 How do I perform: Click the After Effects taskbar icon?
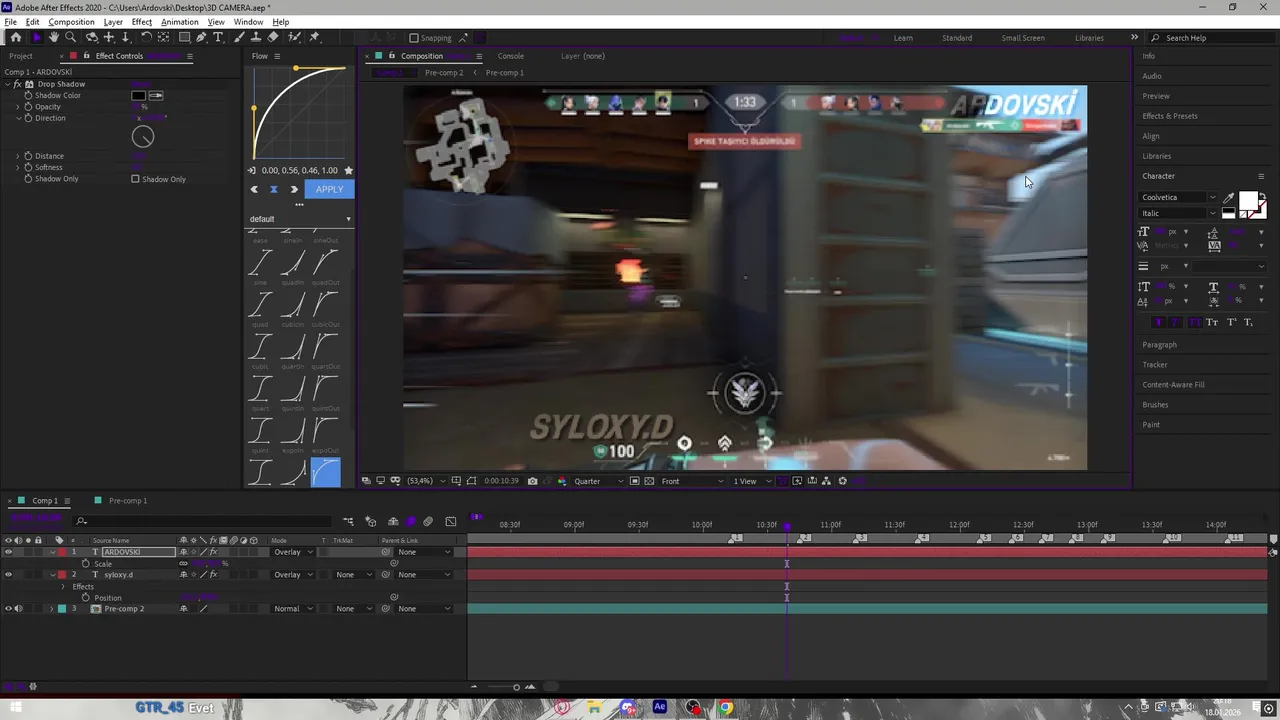[660, 708]
